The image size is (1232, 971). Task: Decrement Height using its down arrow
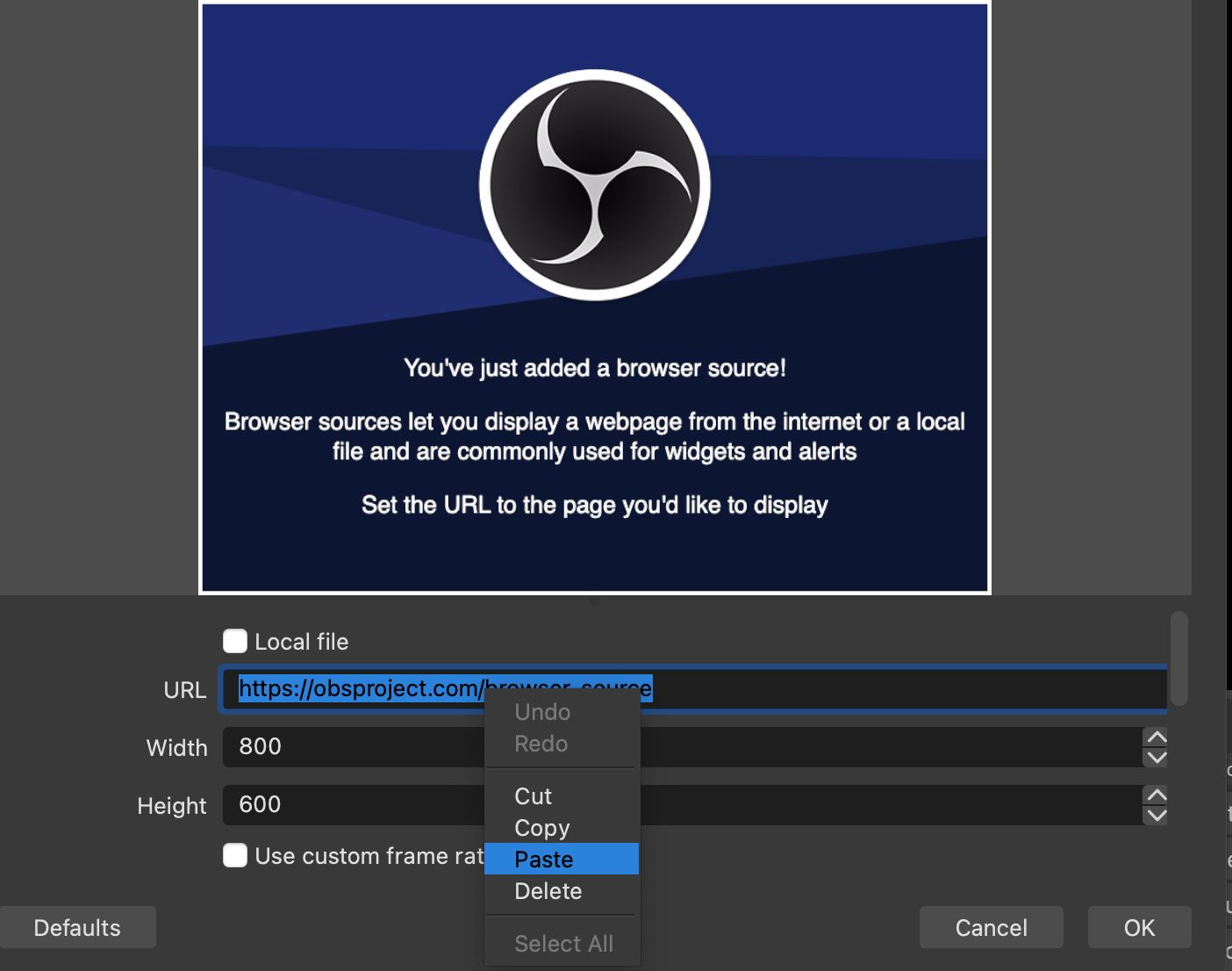pyautogui.click(x=1156, y=815)
